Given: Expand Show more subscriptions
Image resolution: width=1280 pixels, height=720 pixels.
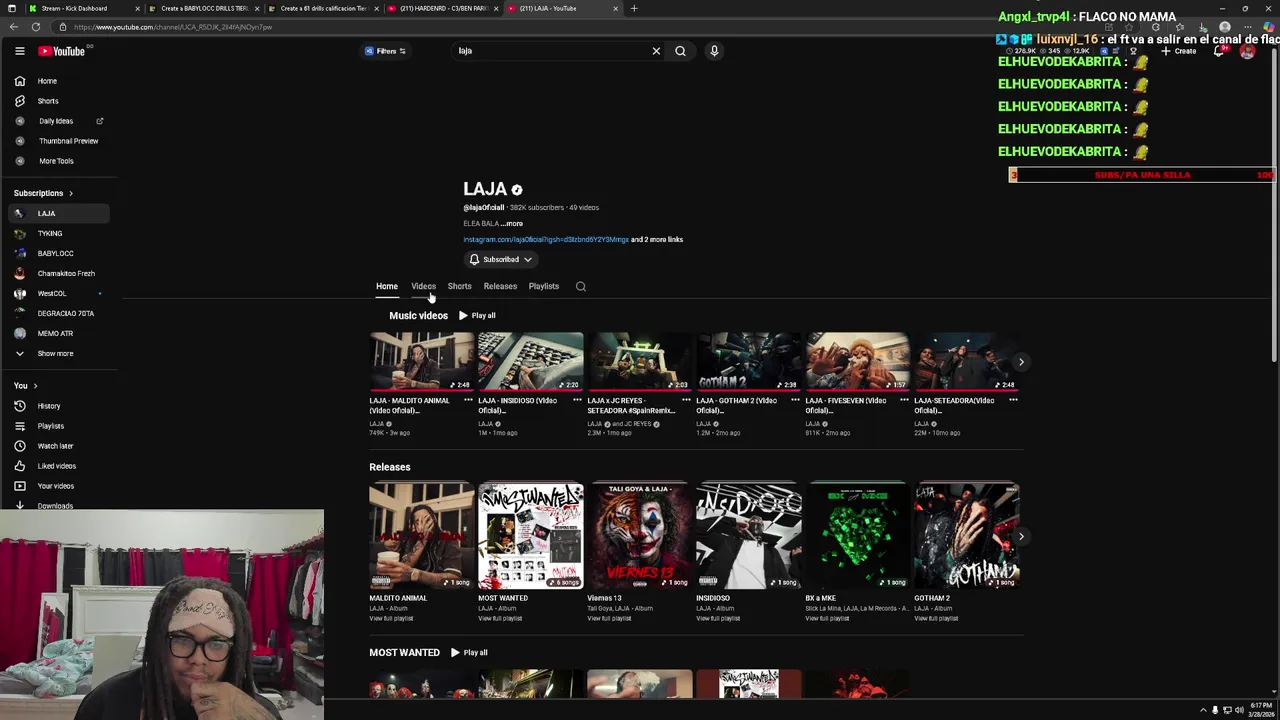Looking at the screenshot, I should point(58,353).
